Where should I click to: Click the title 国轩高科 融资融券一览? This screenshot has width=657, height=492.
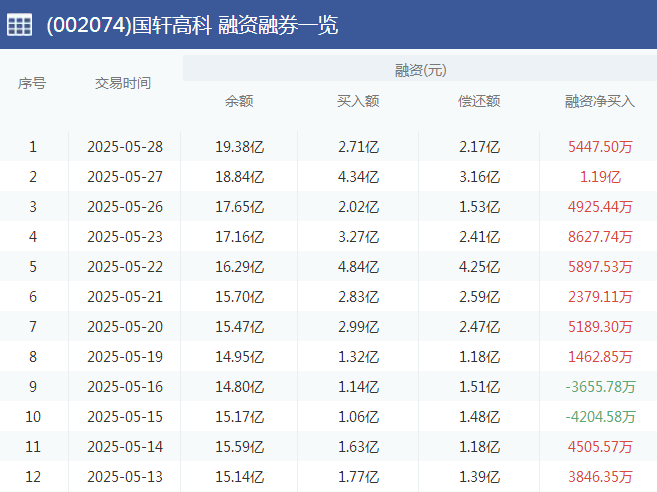(235, 25)
